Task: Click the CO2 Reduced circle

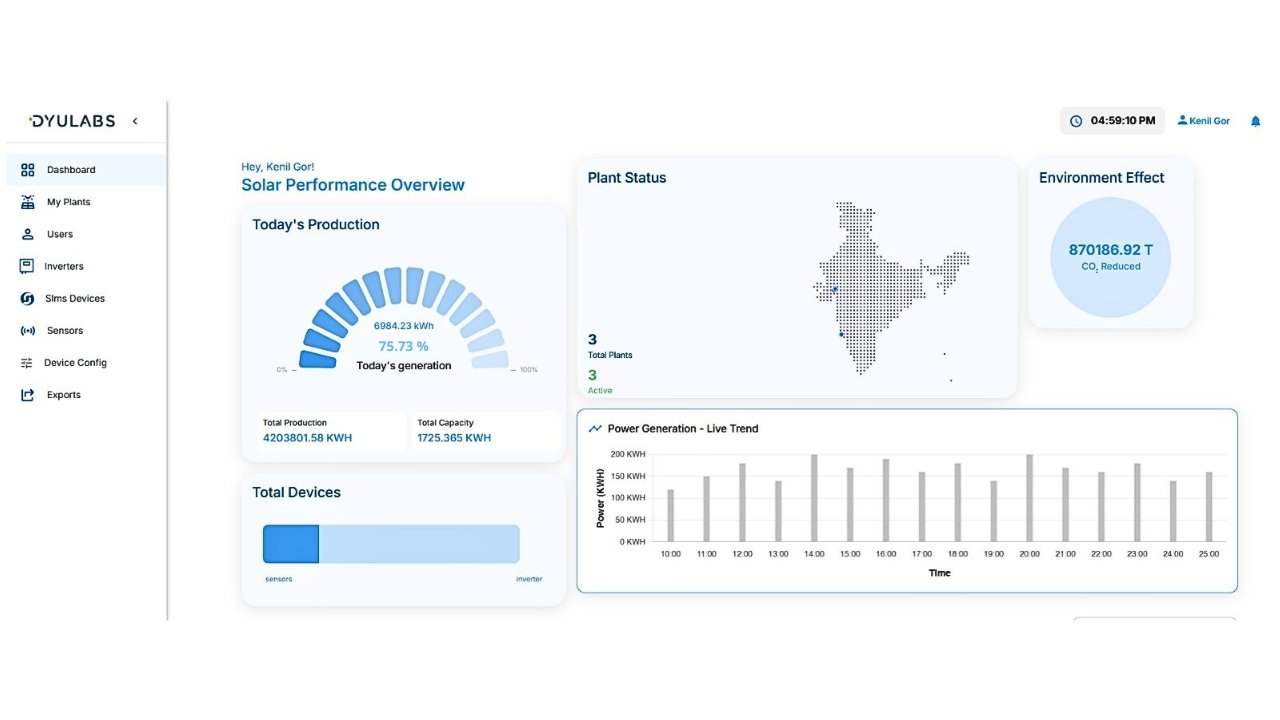Action: [x=1110, y=257]
